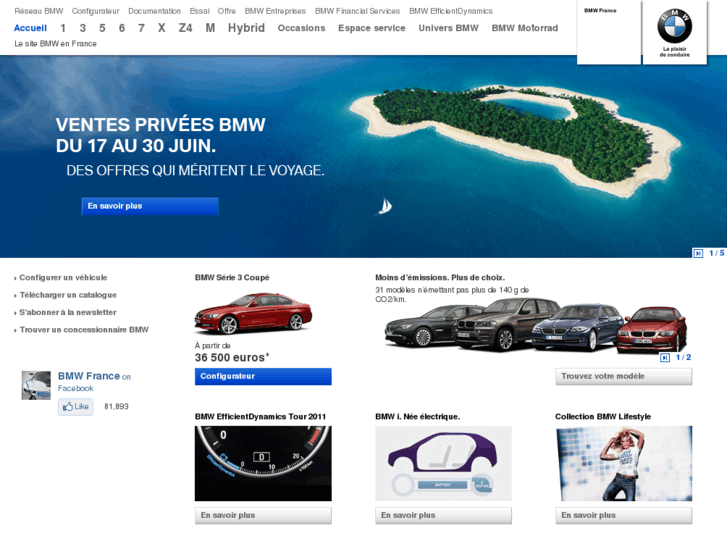Click the BMW Série 3 Coupé heading
Viewport: 727px width, 545px height.
(x=232, y=277)
